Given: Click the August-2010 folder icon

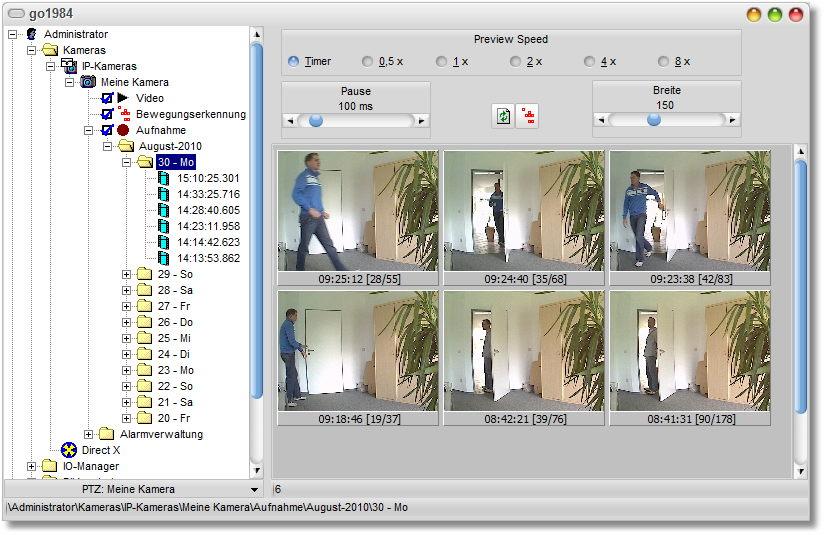Looking at the screenshot, I should coord(126,146).
